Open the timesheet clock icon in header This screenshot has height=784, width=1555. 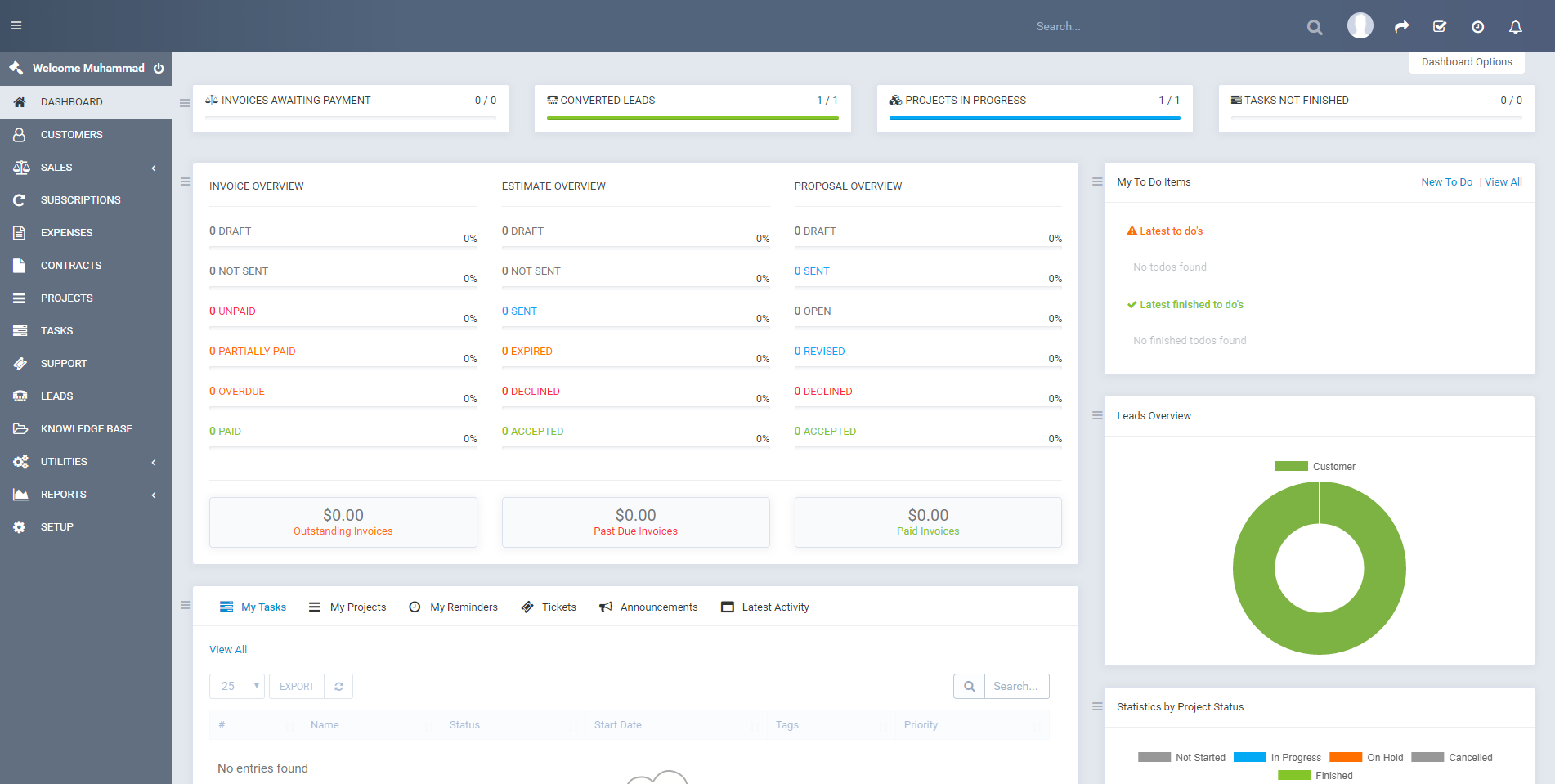point(1477,27)
